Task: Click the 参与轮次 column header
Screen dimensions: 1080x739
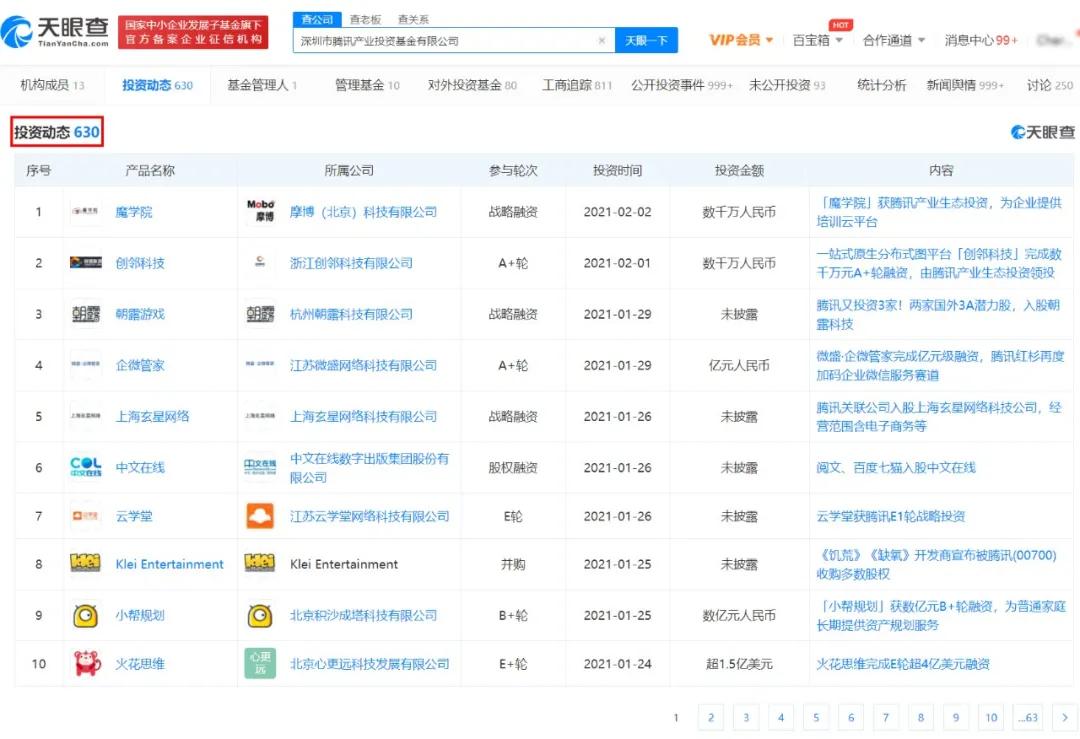Action: [513, 170]
